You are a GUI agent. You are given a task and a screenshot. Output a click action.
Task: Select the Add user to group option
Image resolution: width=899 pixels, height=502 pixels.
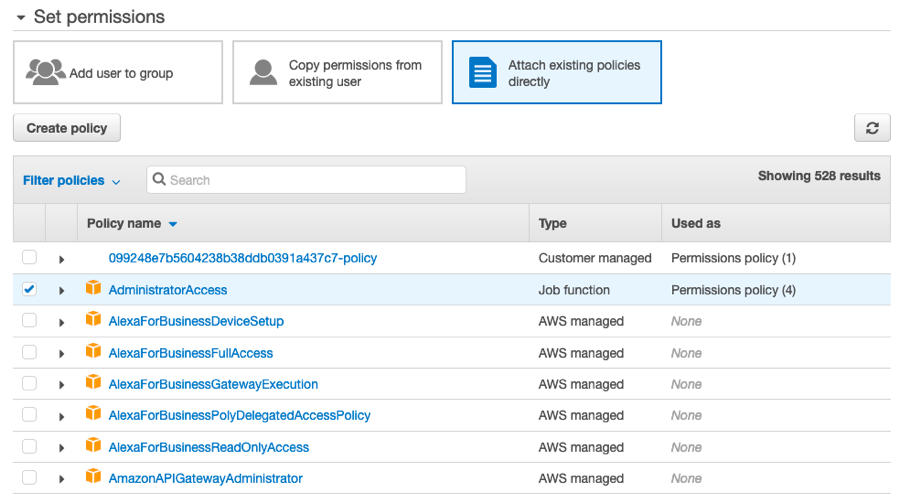point(118,72)
